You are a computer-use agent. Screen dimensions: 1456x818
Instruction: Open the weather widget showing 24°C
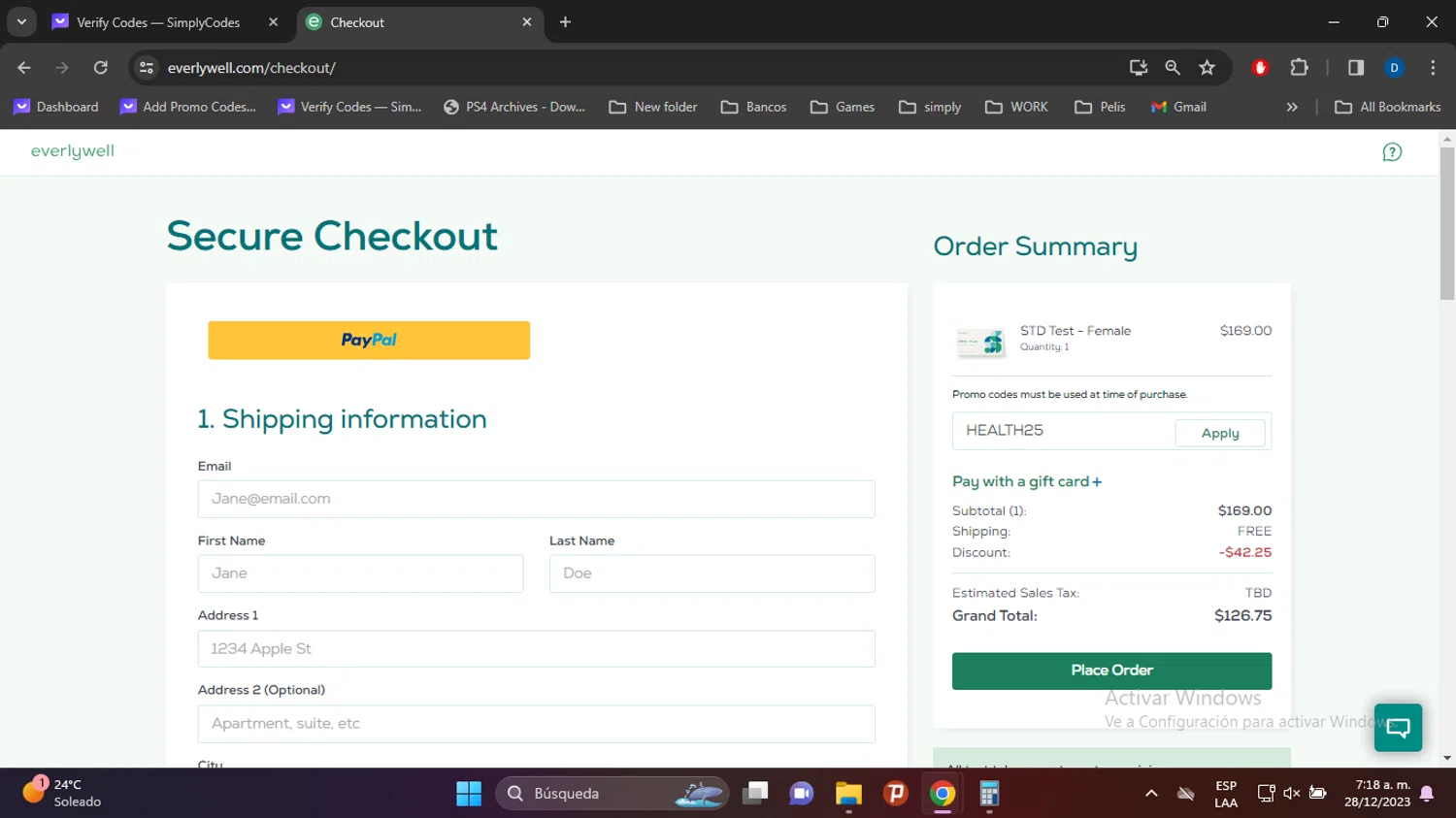(x=63, y=793)
